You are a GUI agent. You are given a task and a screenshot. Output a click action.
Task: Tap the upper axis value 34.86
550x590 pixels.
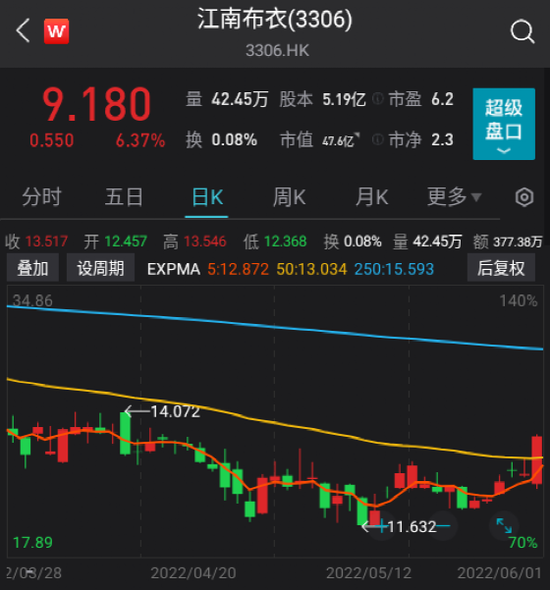click(32, 301)
